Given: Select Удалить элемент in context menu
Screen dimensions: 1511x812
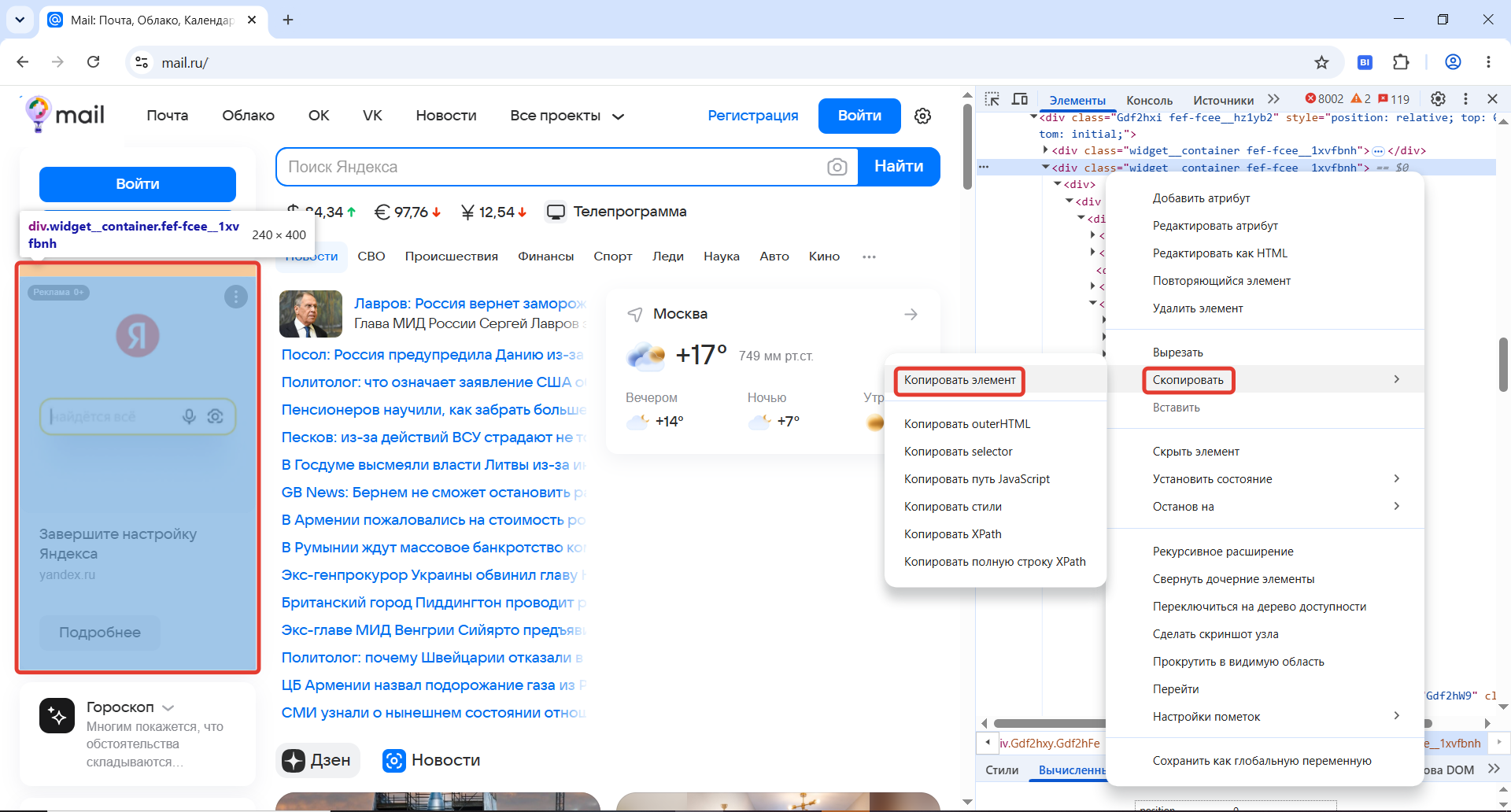Looking at the screenshot, I should [x=1265, y=308].
